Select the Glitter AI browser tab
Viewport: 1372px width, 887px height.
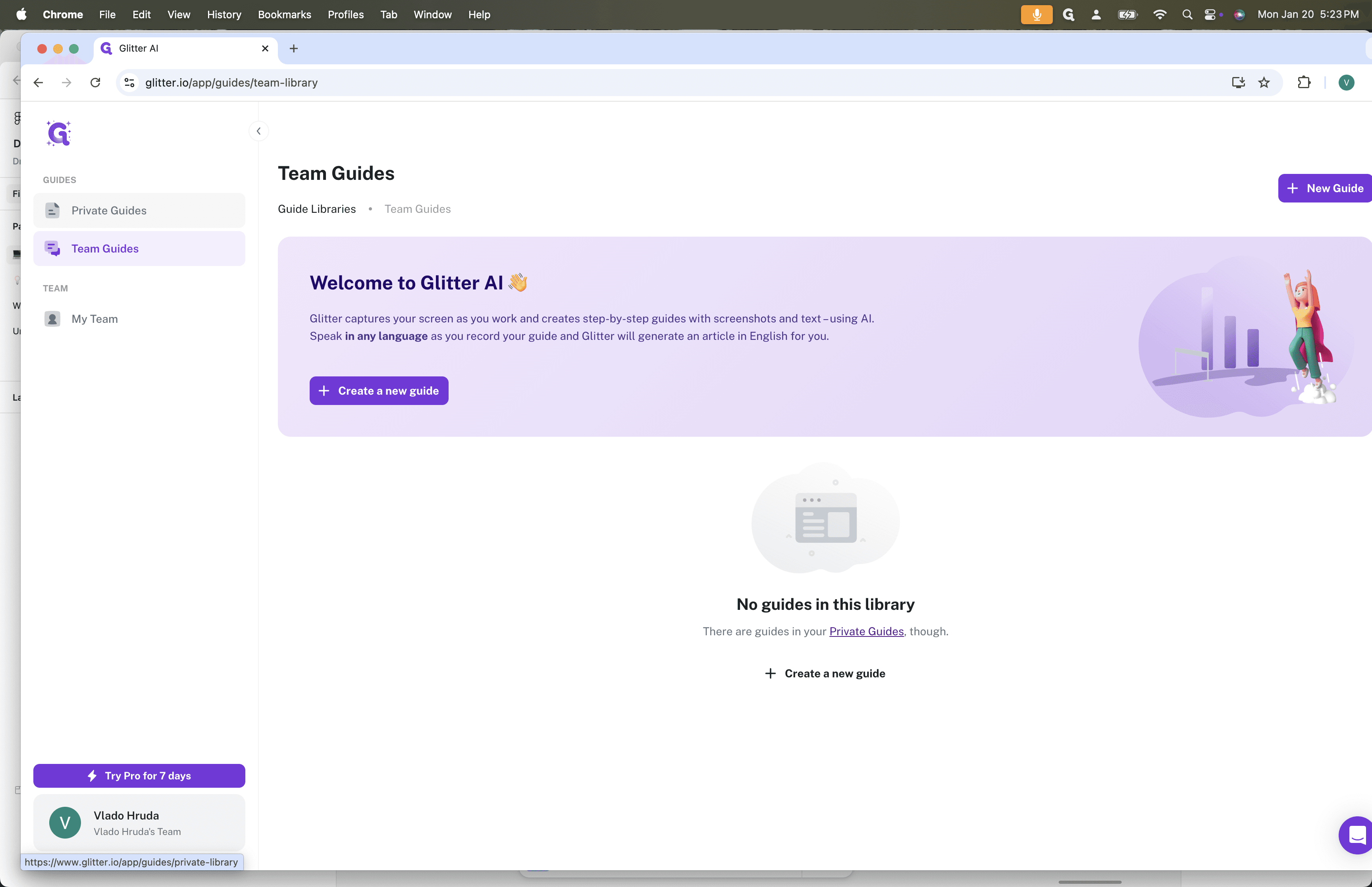coord(185,48)
